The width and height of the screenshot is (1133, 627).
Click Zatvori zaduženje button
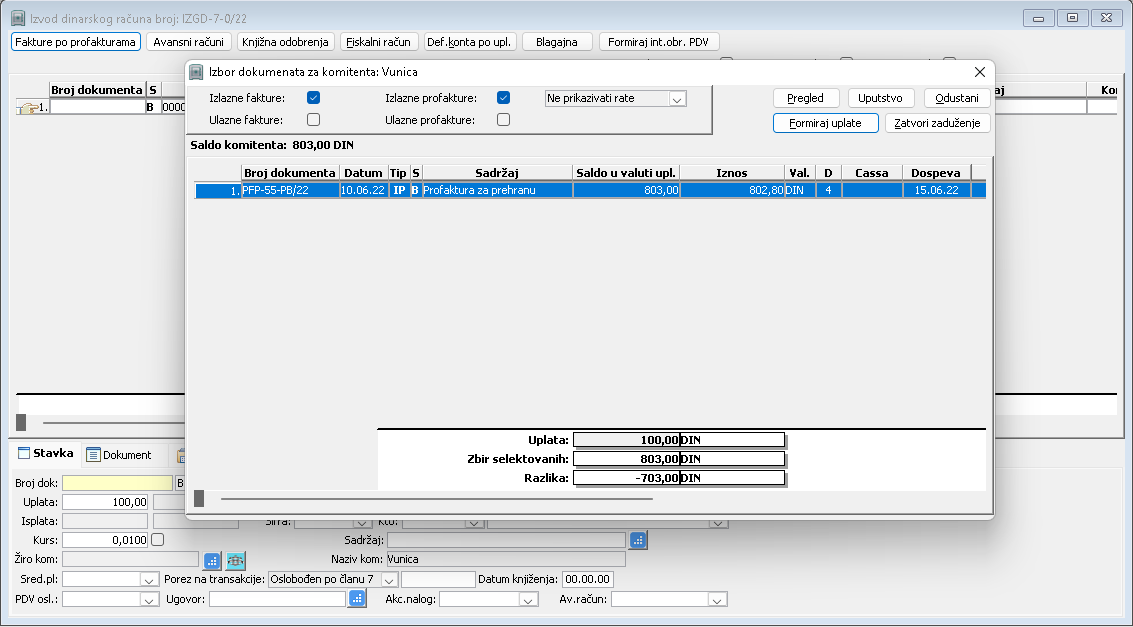(937, 124)
